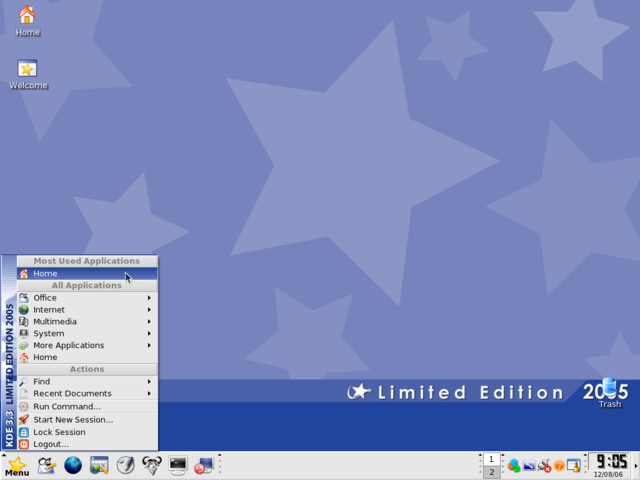Click the orange question mark tray icon
This screenshot has width=640, height=480.
[559, 466]
